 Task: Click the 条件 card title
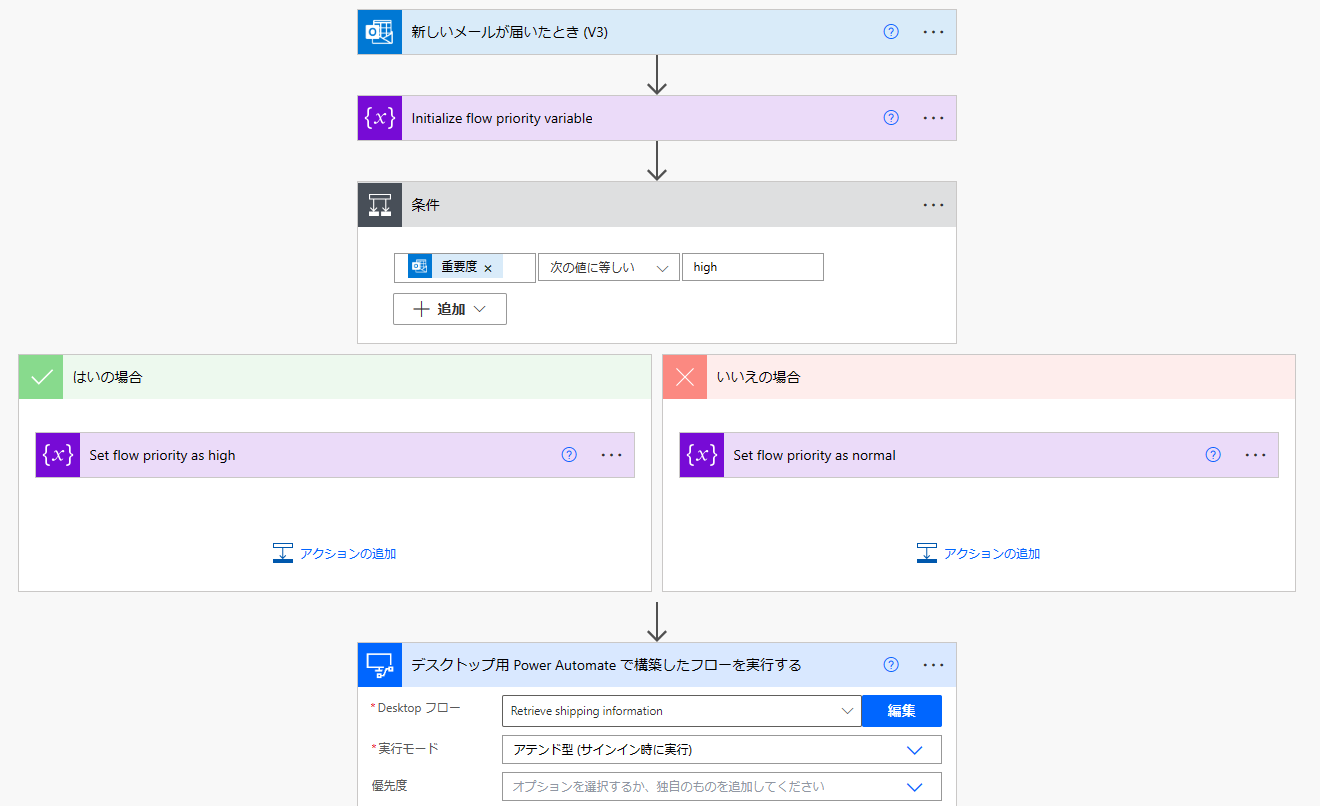tap(426, 204)
